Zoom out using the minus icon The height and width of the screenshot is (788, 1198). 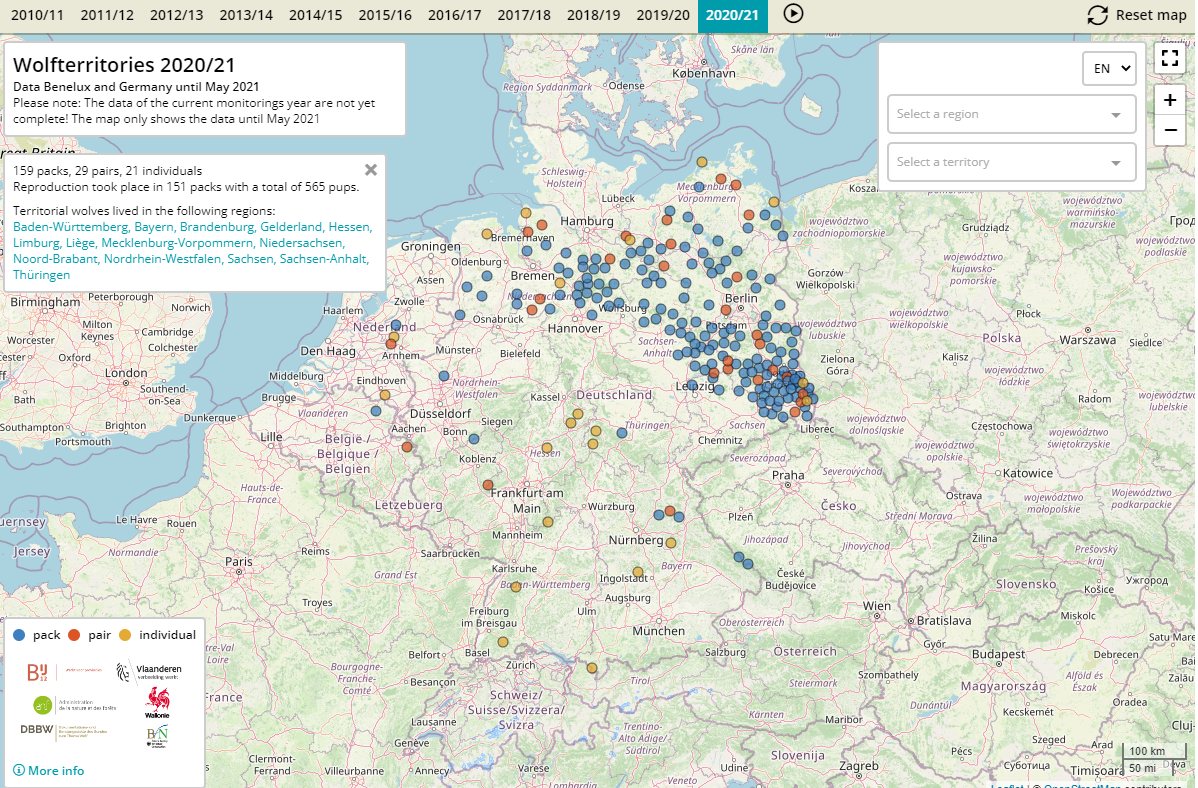(x=1170, y=130)
